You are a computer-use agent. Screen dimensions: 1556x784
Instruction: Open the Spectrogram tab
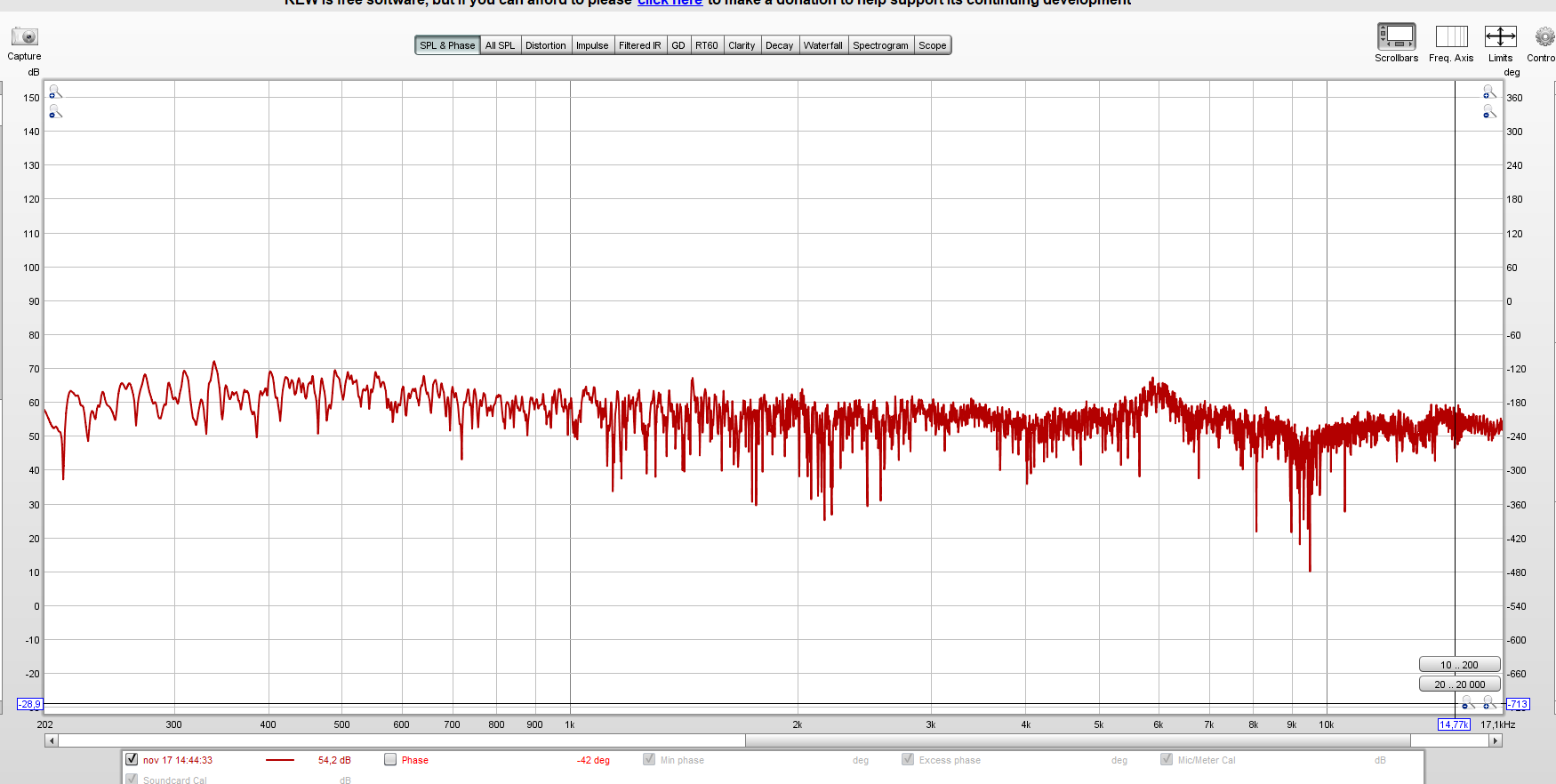click(x=880, y=45)
